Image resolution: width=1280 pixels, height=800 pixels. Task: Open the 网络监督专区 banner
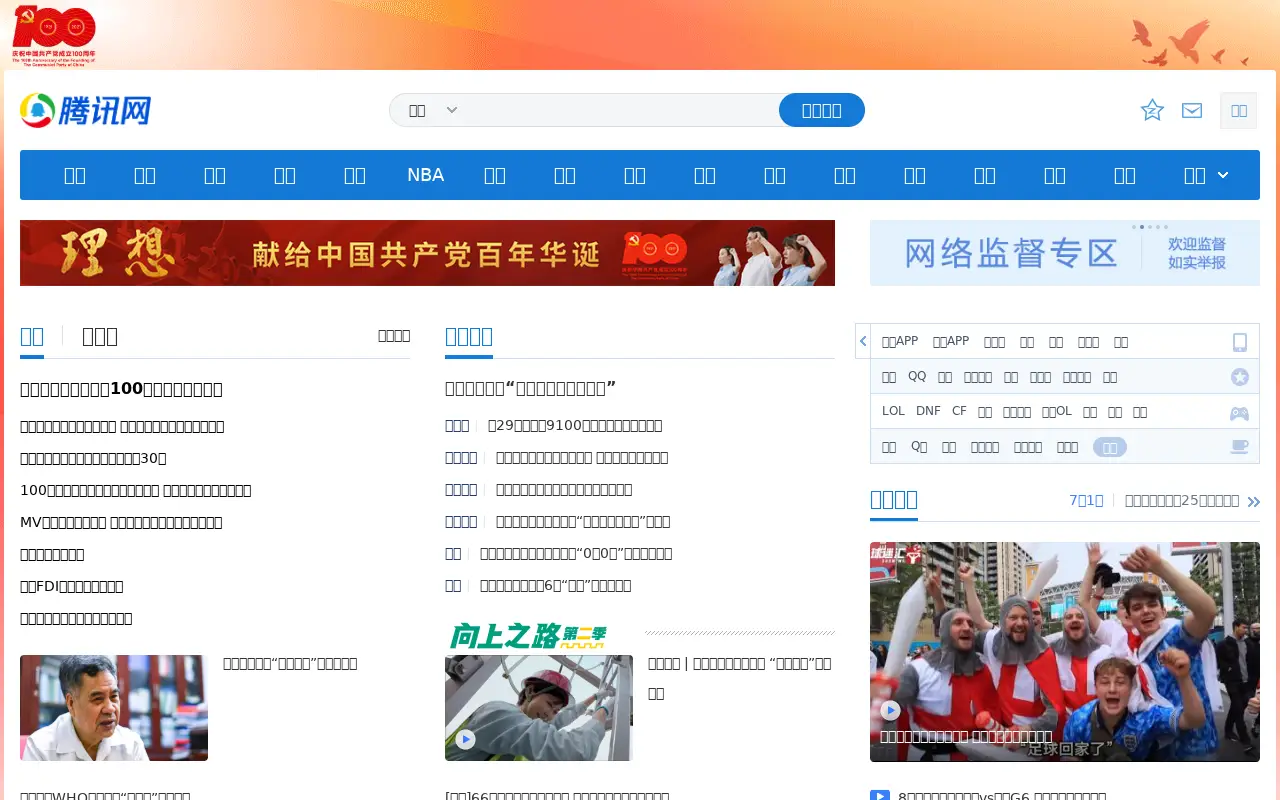click(x=1065, y=253)
